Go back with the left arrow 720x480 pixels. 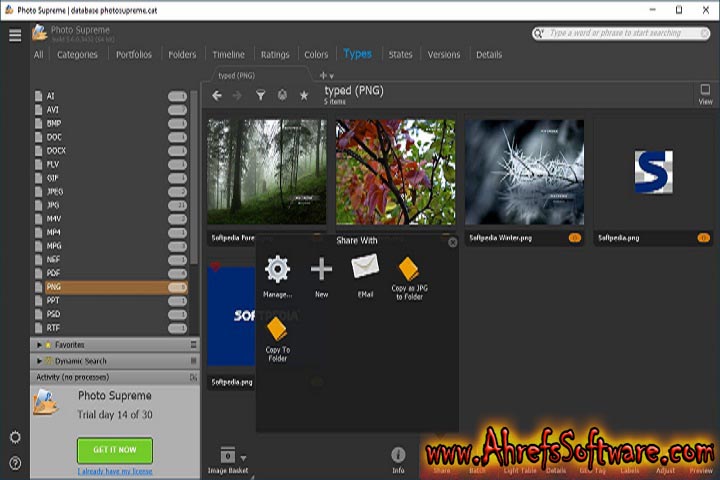pos(217,95)
